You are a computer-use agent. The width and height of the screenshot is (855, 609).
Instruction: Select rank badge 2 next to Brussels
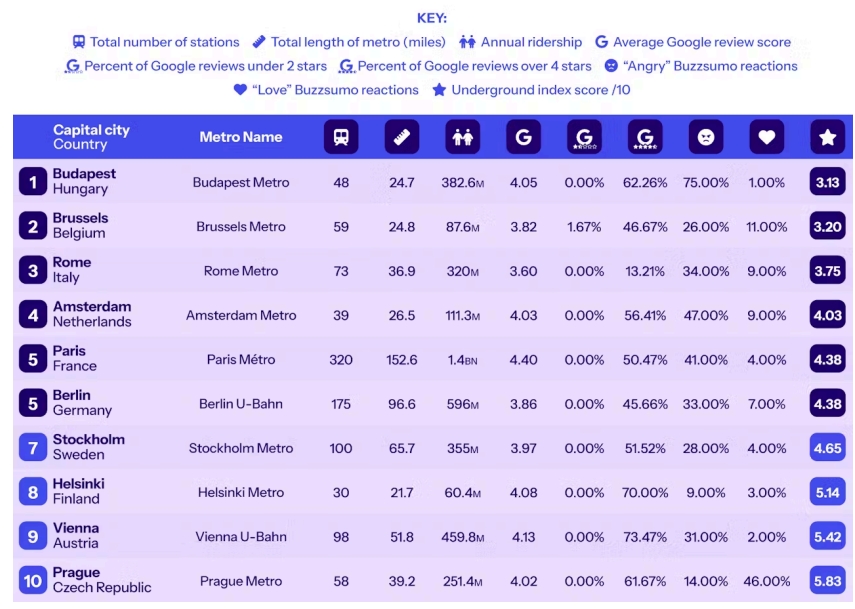click(x=33, y=226)
